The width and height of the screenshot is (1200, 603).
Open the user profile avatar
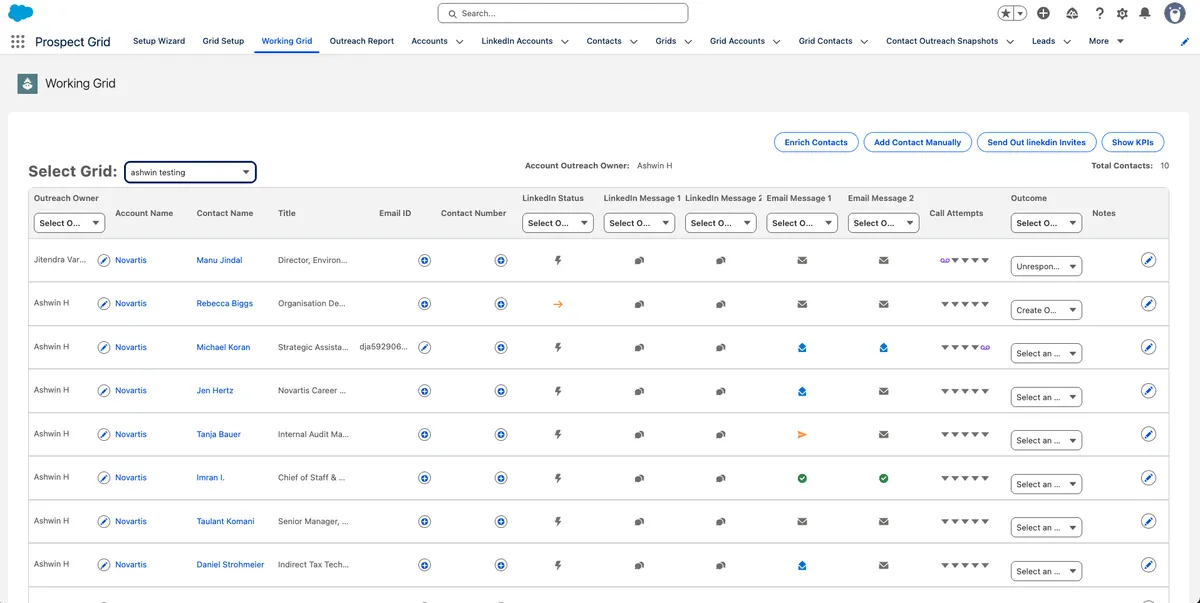pyautogui.click(x=1175, y=13)
